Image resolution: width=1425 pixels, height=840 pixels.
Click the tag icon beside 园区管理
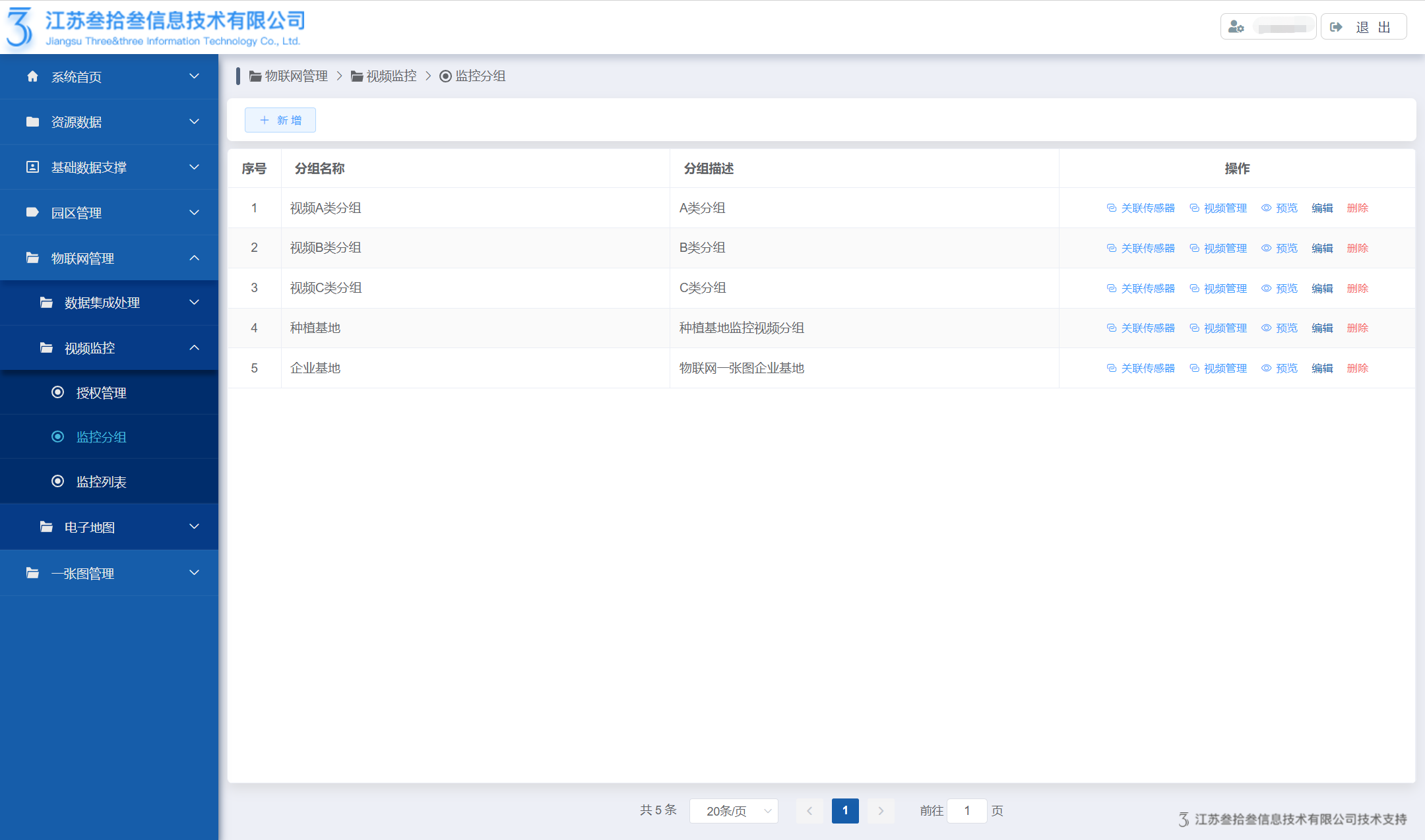pos(32,212)
